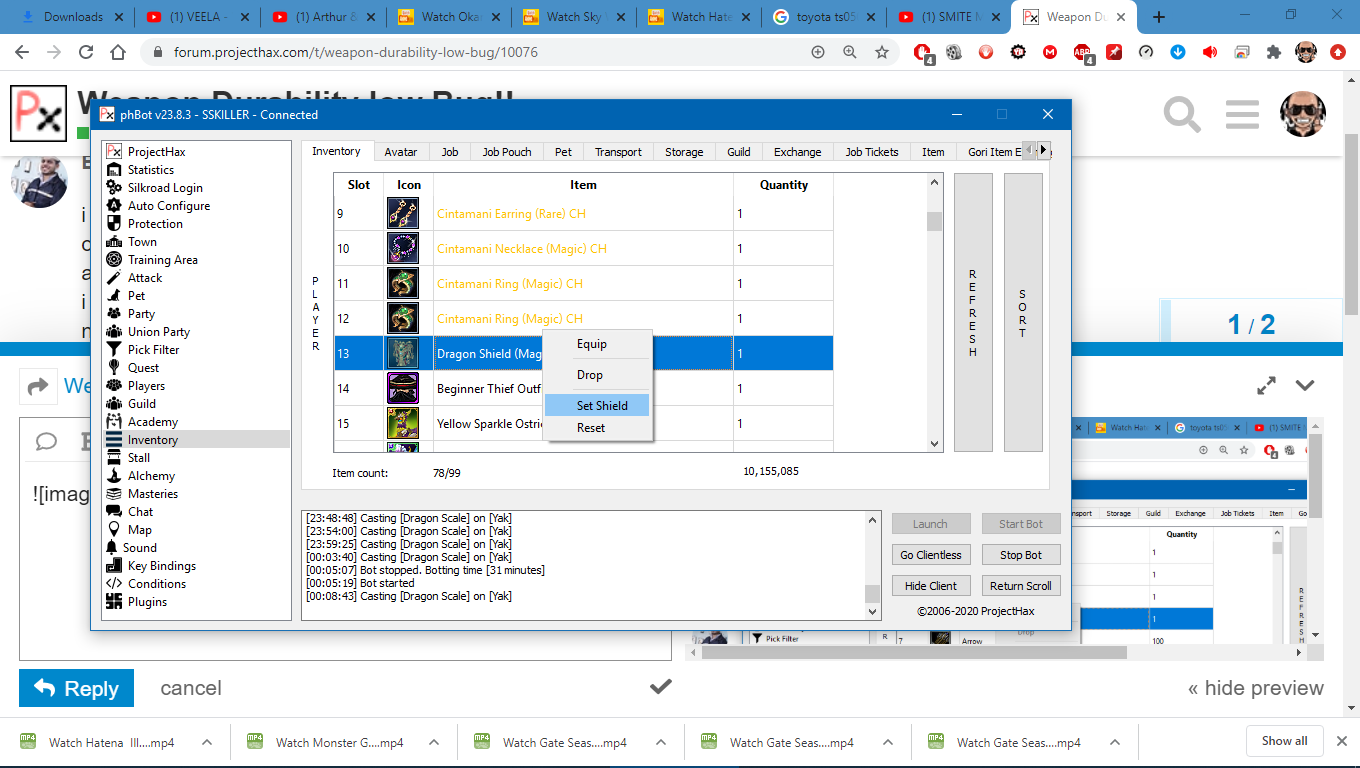Bookmark page with the star icon
Viewport: 1360px width, 768px height.
pyautogui.click(x=881, y=52)
